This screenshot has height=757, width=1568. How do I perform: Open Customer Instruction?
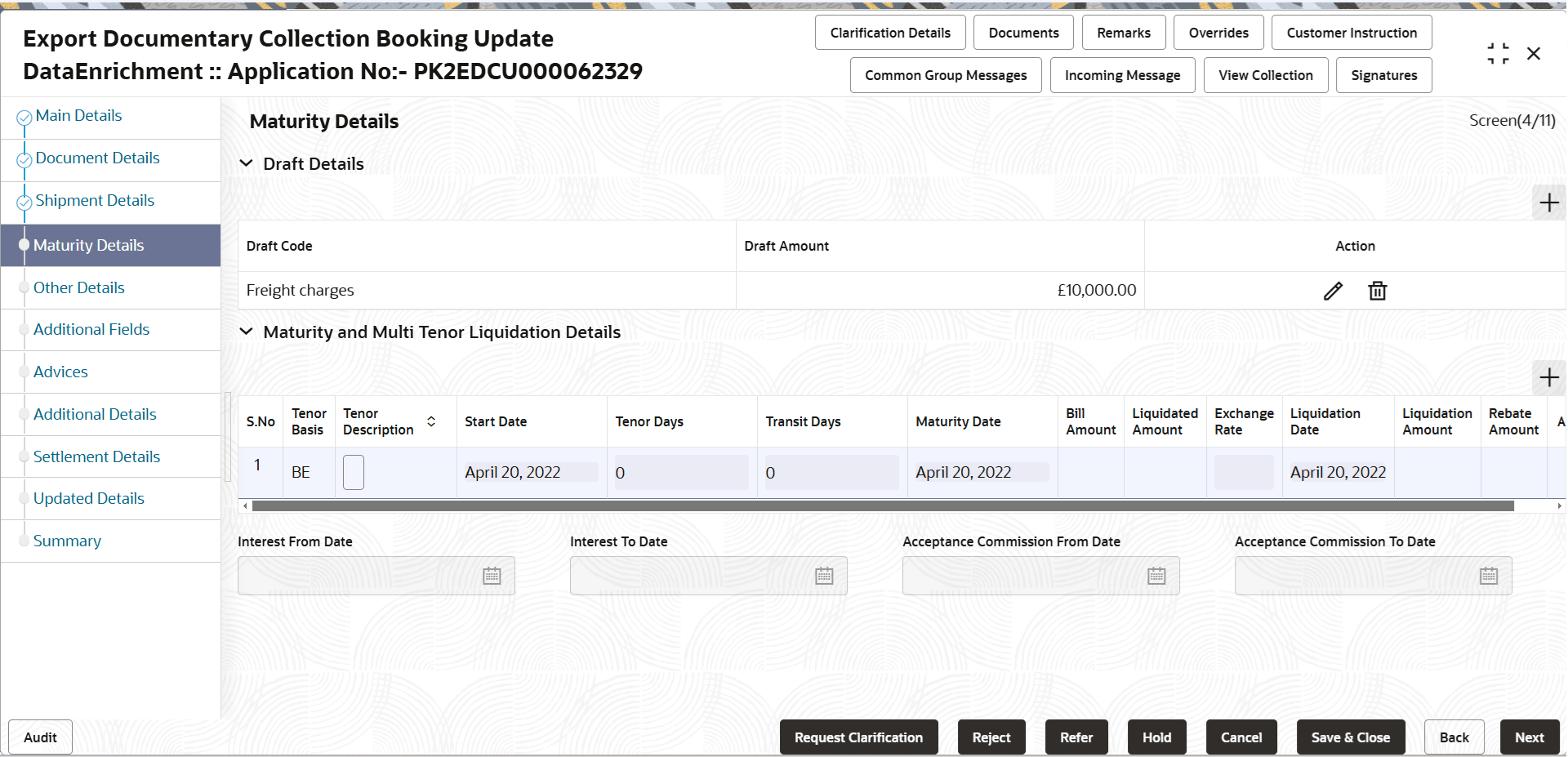tap(1352, 33)
